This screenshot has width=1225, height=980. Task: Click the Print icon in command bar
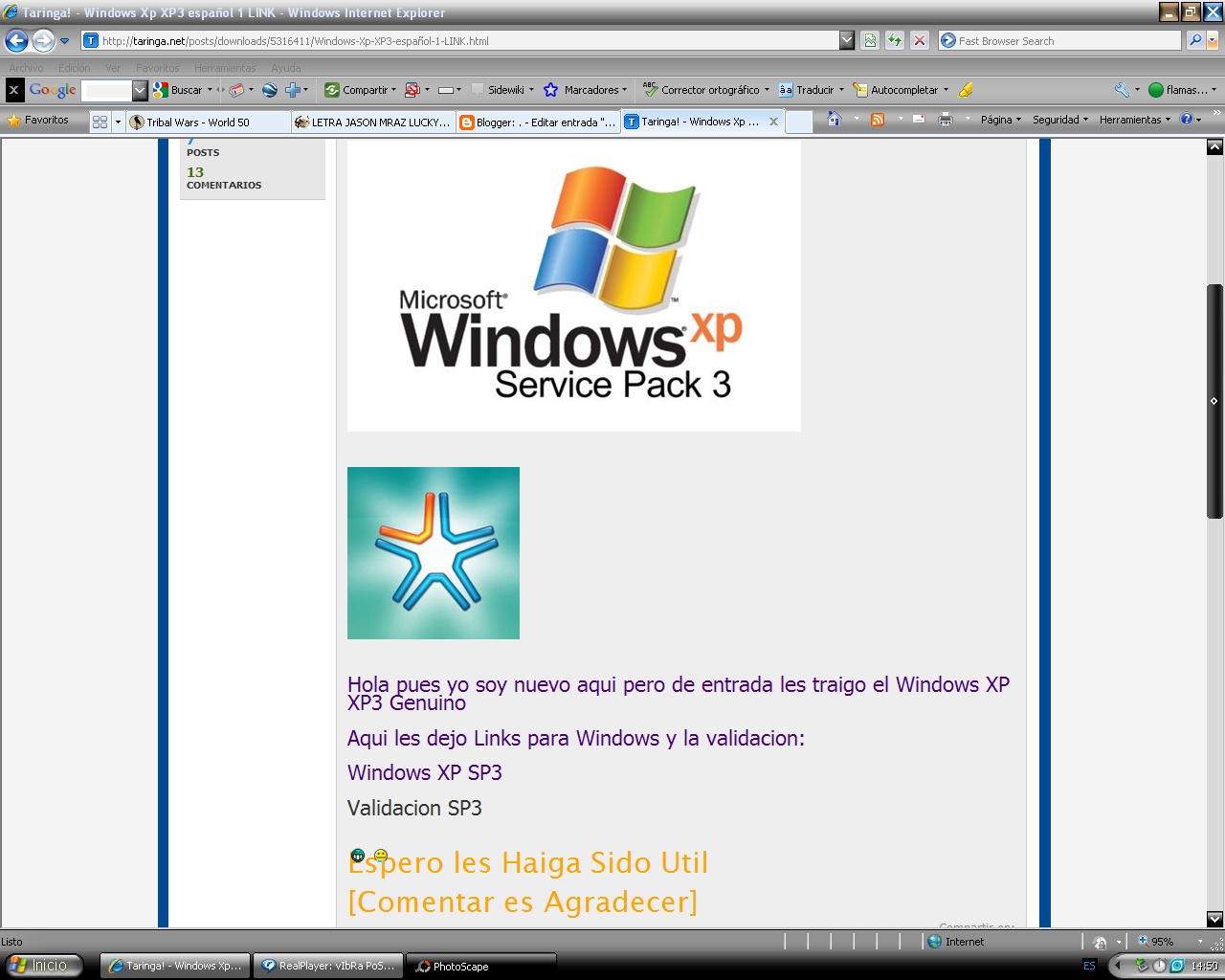click(x=946, y=120)
